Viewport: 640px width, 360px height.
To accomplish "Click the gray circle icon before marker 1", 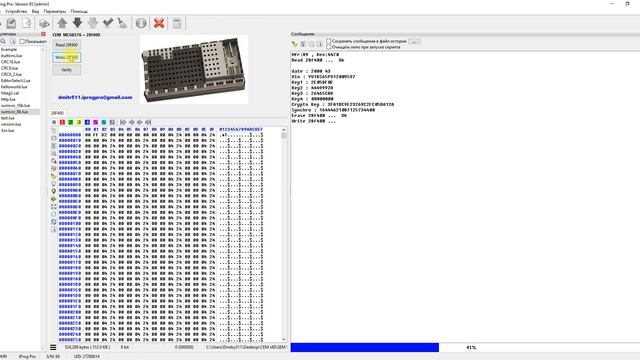I will 54,122.
